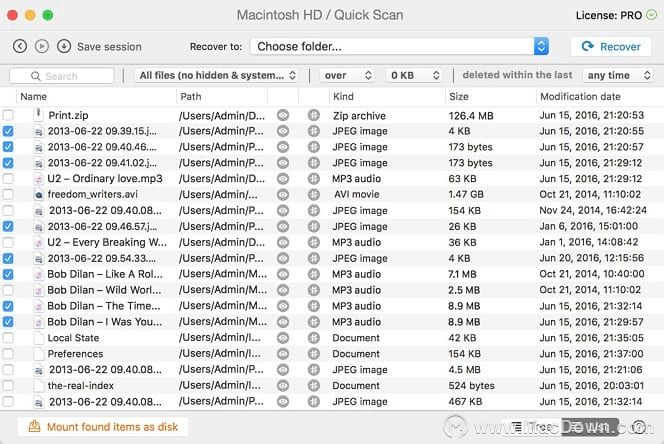This screenshot has width=664, height=444.
Task: Click hex viewer icon for U2 – Ordinary love.mp3
Action: [314, 179]
